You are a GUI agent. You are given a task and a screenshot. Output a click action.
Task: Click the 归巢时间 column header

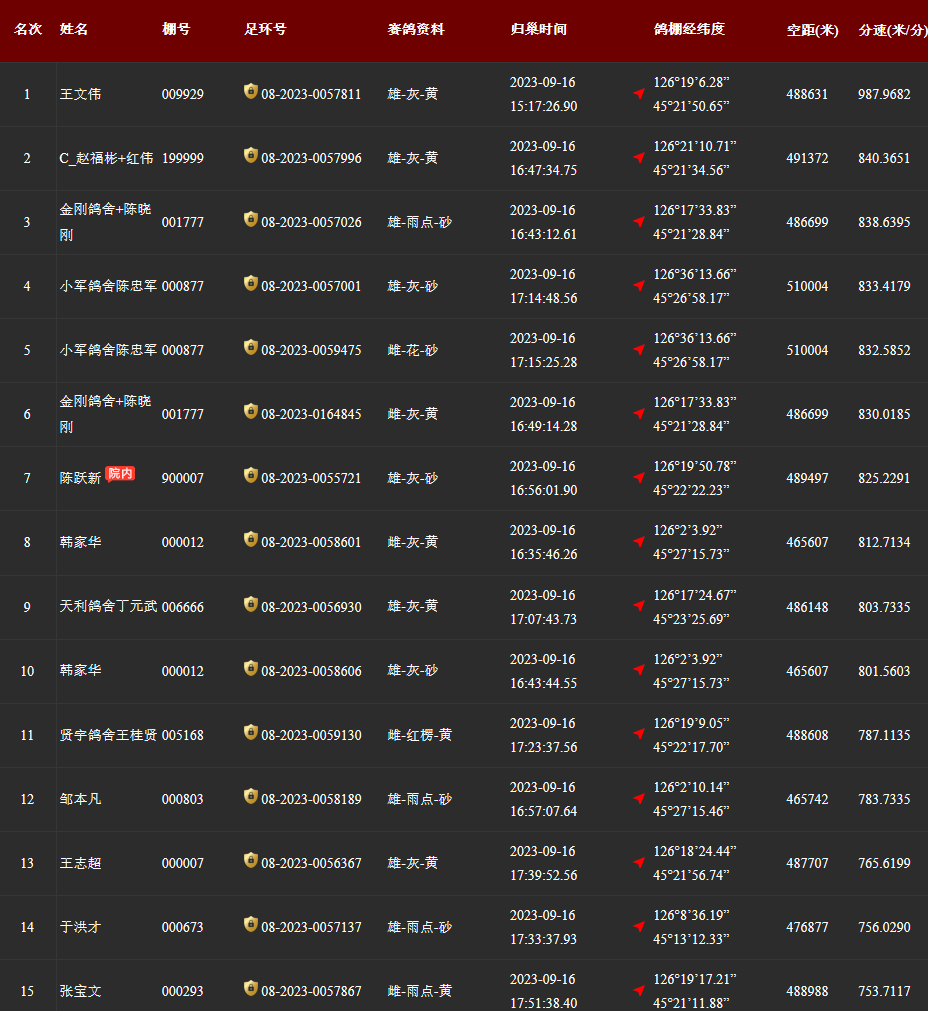(x=538, y=30)
